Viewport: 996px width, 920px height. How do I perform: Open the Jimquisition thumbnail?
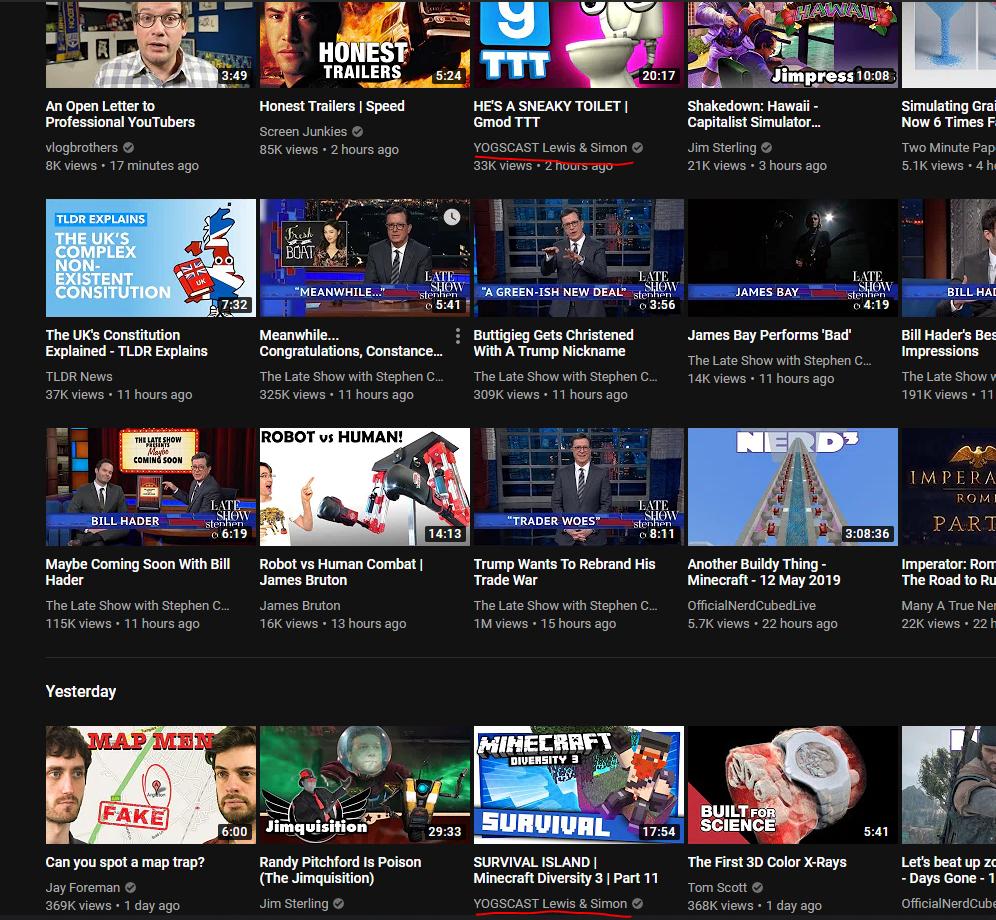coord(365,785)
